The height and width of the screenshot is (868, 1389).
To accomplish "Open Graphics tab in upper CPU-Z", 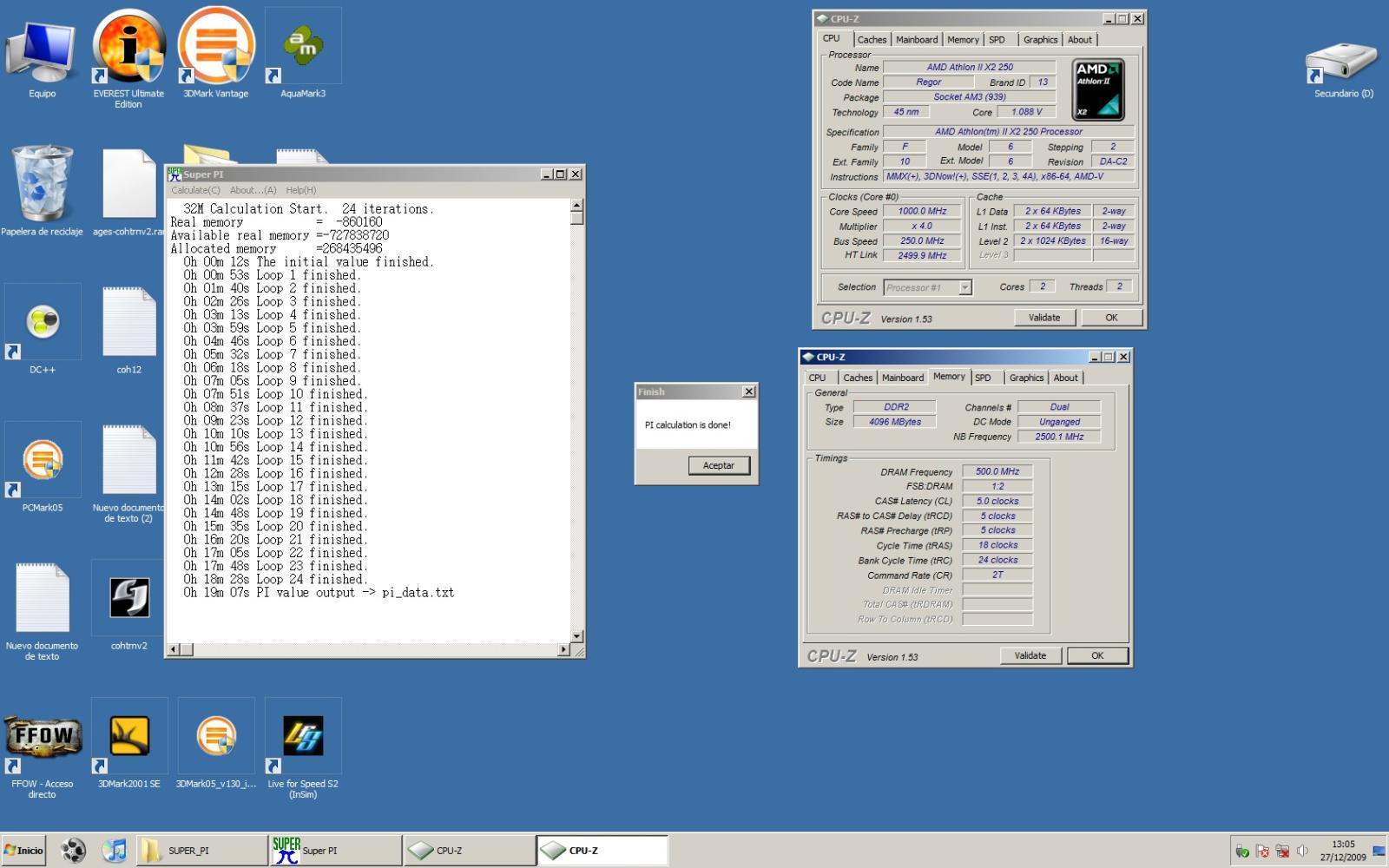I will (x=1040, y=40).
